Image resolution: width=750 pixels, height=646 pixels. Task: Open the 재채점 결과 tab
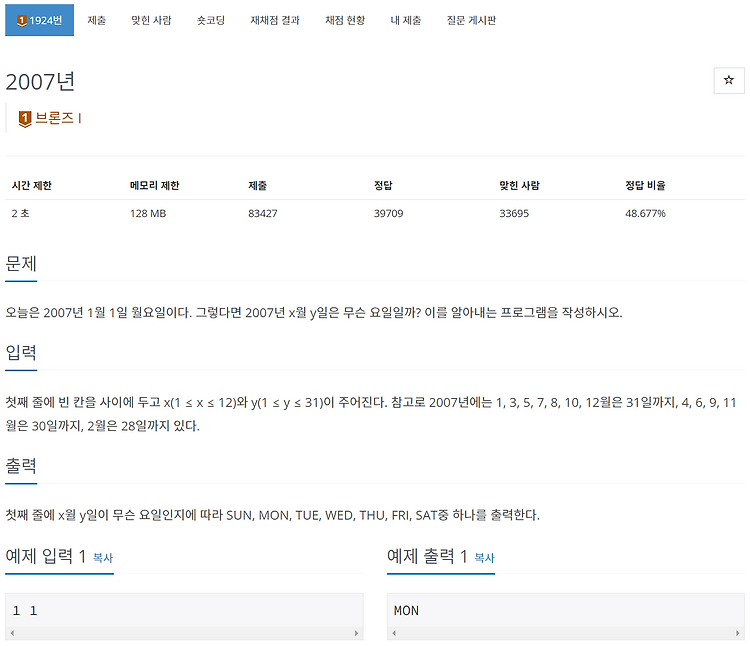click(275, 20)
